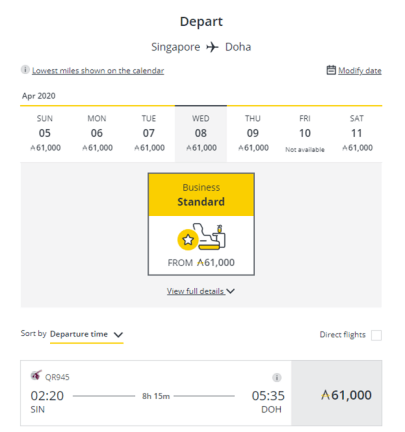Click the calendar icon next to Modify date
Viewport: 405px width, 432px height.
331,70
